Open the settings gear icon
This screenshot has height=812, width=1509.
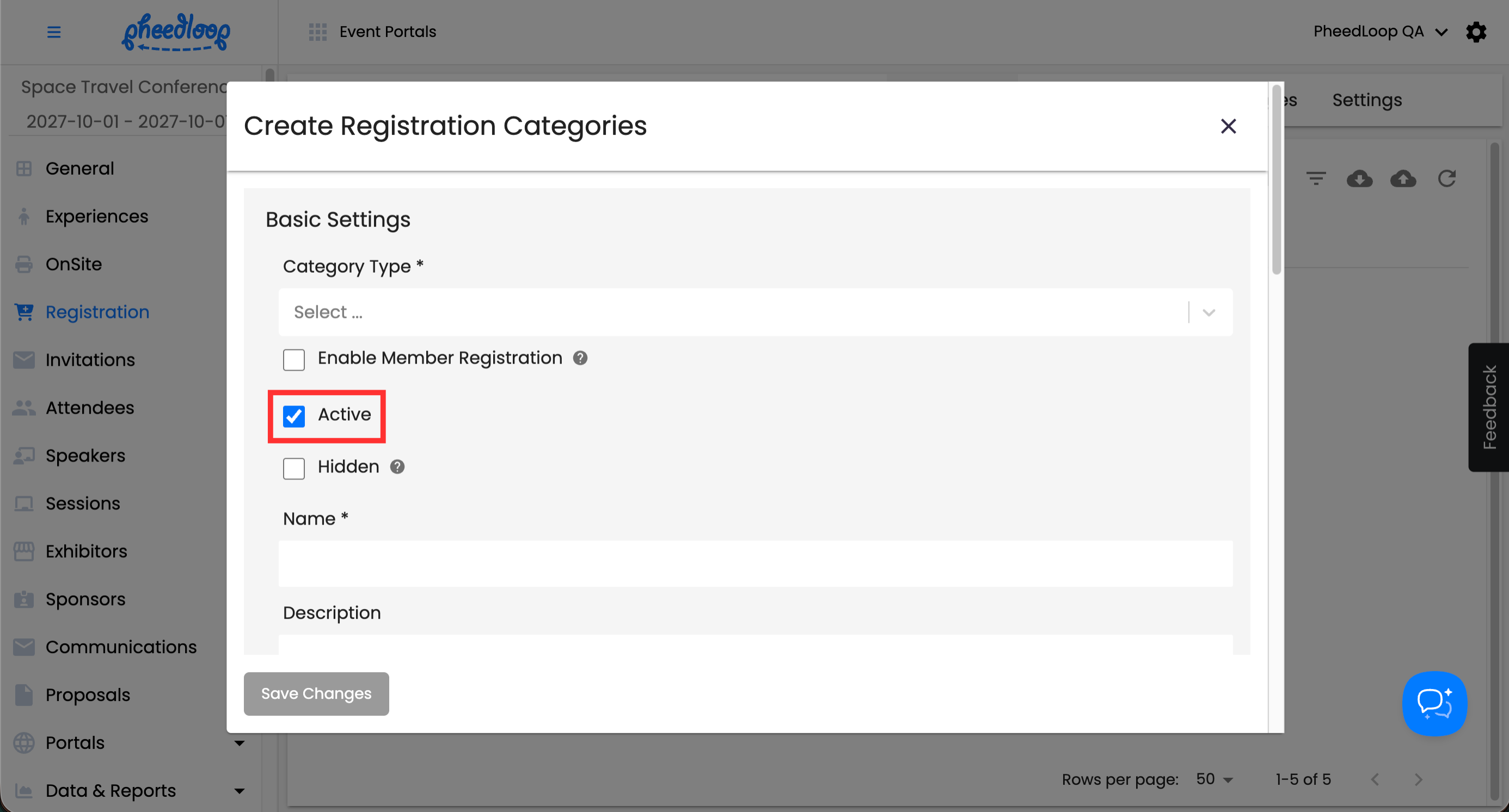(1476, 32)
